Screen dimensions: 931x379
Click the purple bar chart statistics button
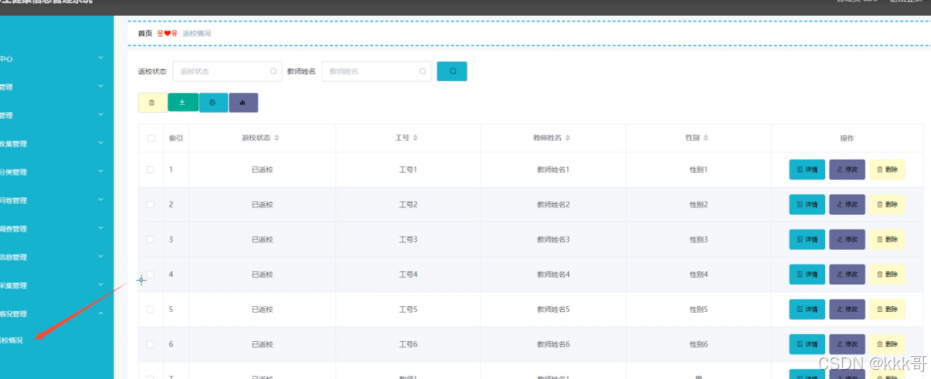[243, 102]
